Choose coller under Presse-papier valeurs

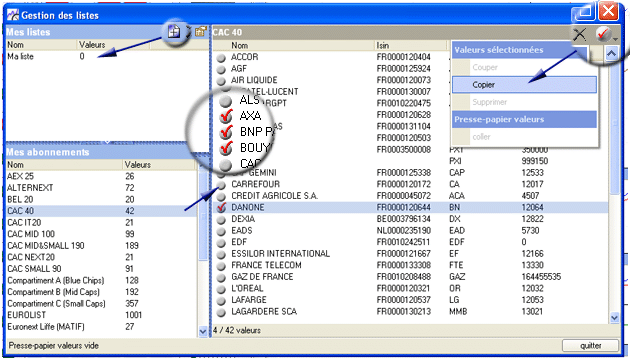pyautogui.click(x=524, y=137)
